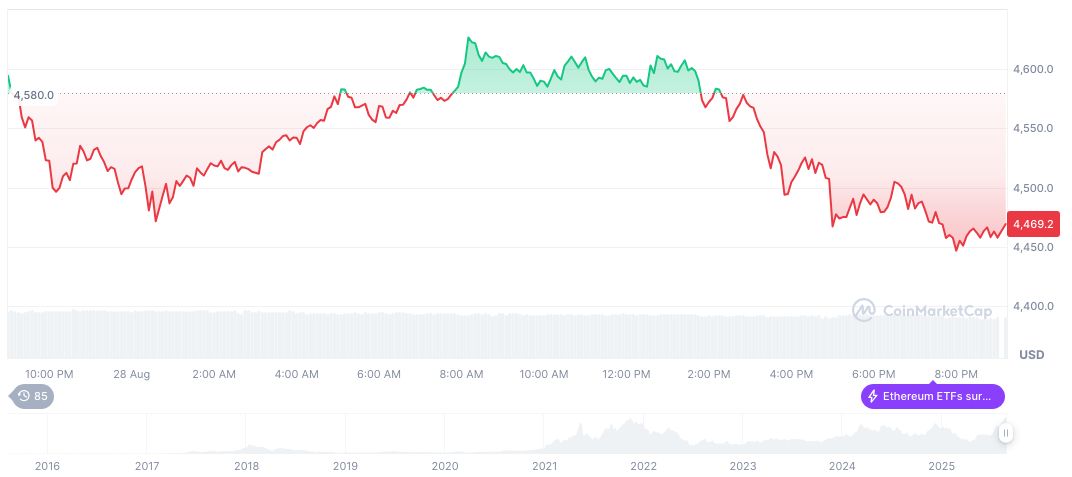Select 2021 on the range navigator
This screenshot has width=1072, height=477.
[544, 465]
